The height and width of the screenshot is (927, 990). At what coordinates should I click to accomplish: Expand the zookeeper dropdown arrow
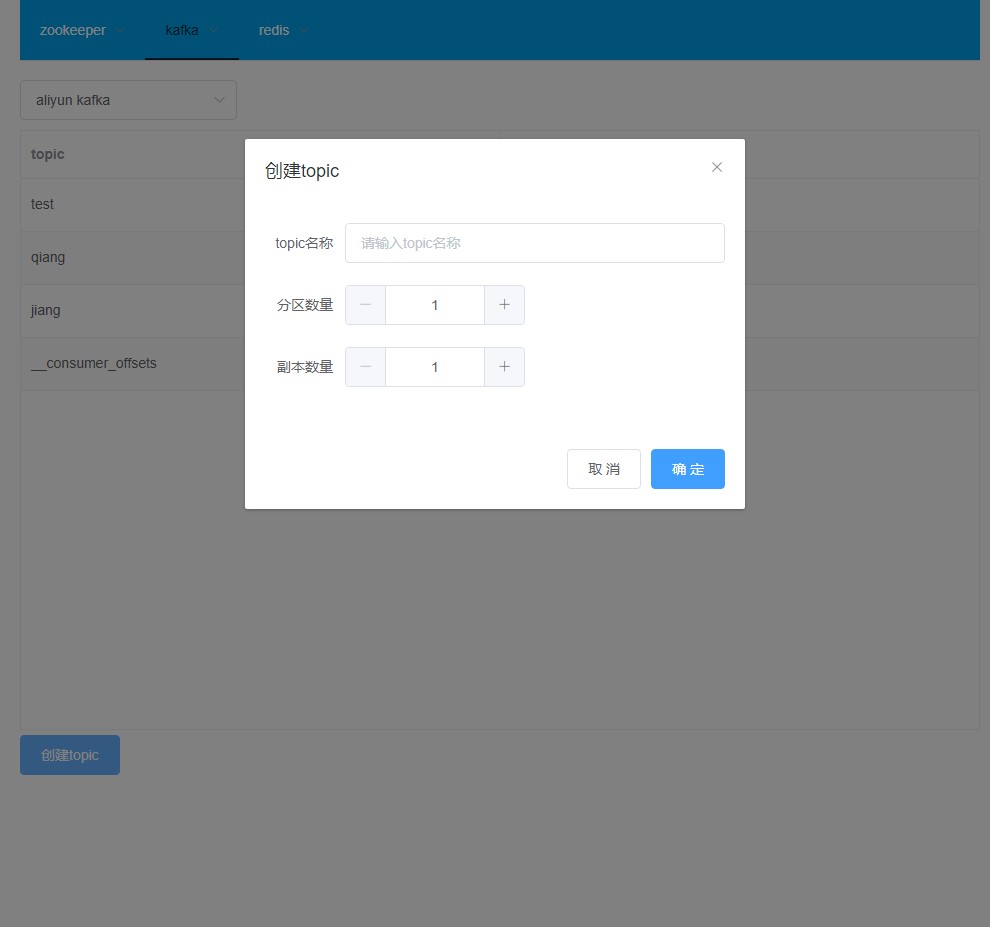point(120,30)
